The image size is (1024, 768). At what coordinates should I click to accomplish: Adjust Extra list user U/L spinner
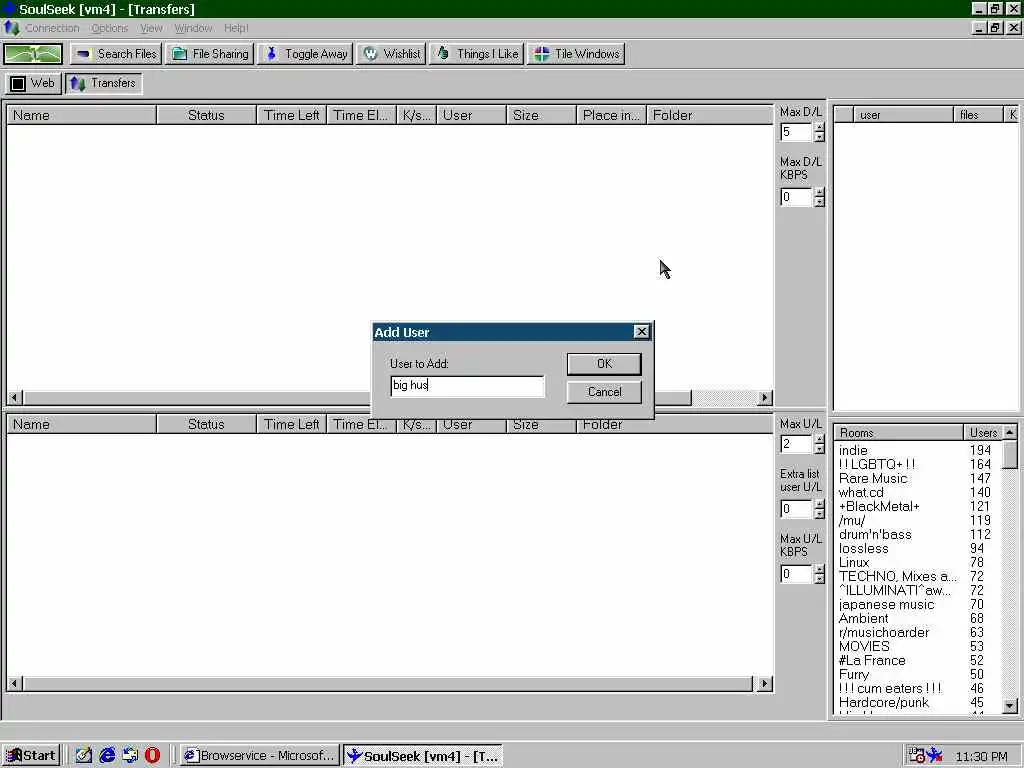819,509
